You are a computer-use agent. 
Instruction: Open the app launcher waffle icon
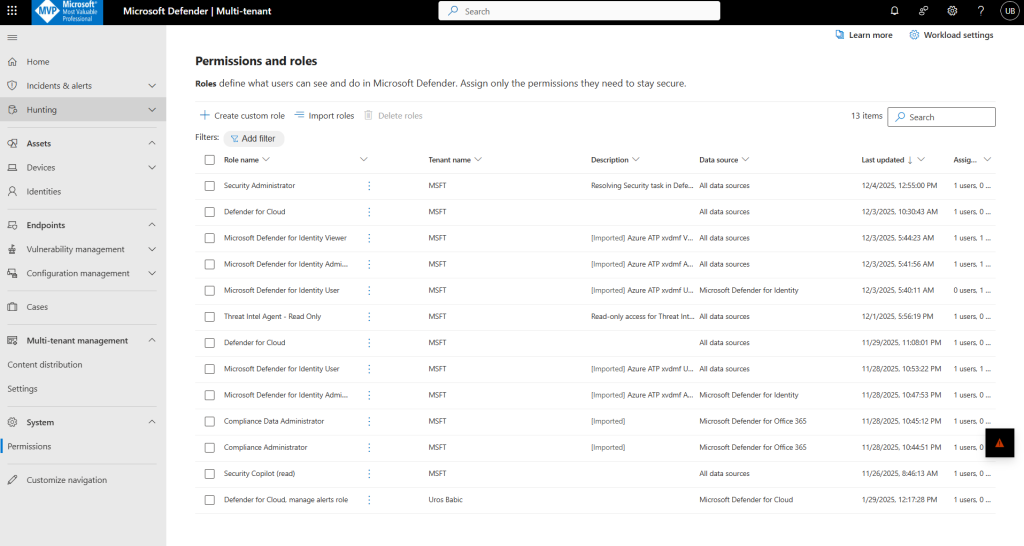12,11
